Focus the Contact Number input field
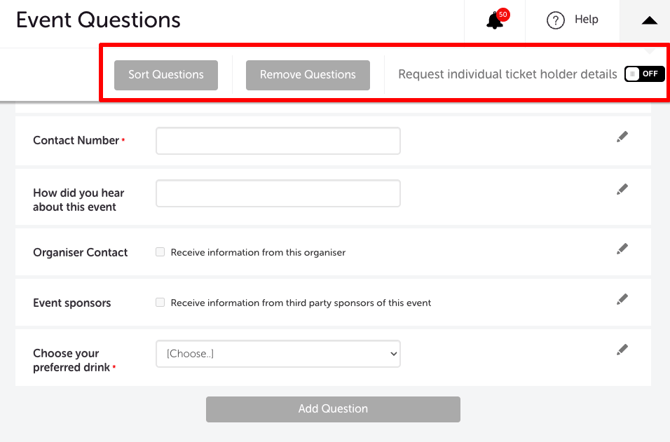Screen dimensions: 670x442 278,141
